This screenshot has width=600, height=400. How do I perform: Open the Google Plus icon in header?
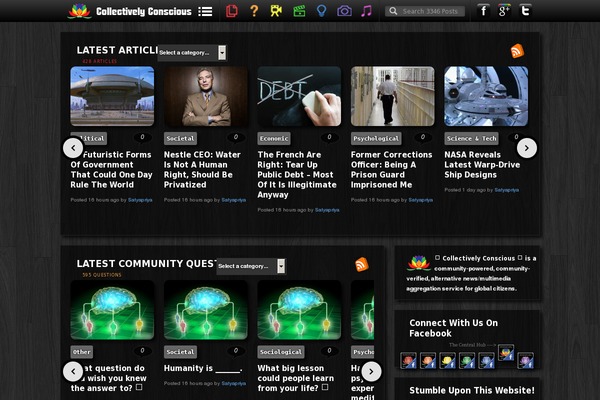coord(504,11)
